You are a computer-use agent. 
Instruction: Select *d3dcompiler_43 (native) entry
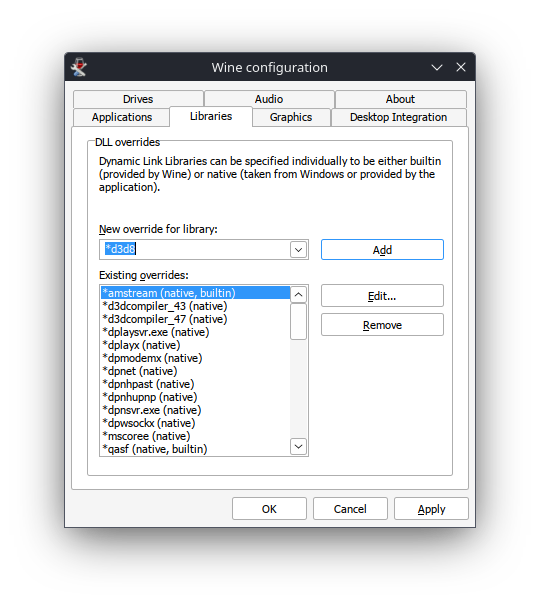pyautogui.click(x=195, y=306)
